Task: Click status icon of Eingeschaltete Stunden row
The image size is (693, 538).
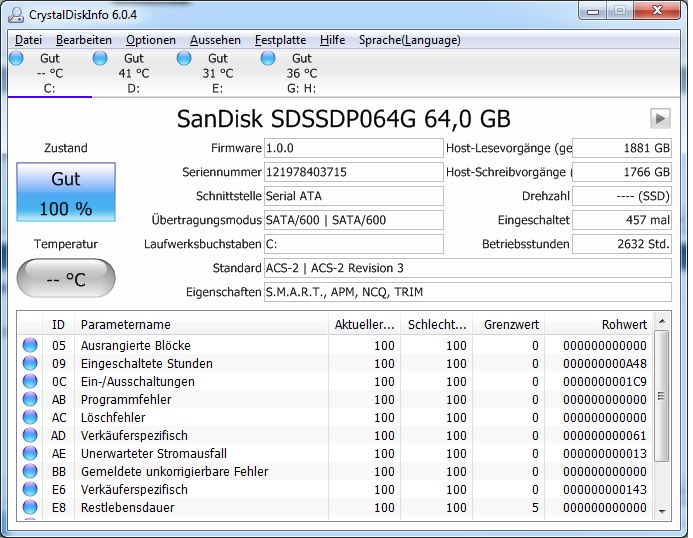Action: click(30, 363)
